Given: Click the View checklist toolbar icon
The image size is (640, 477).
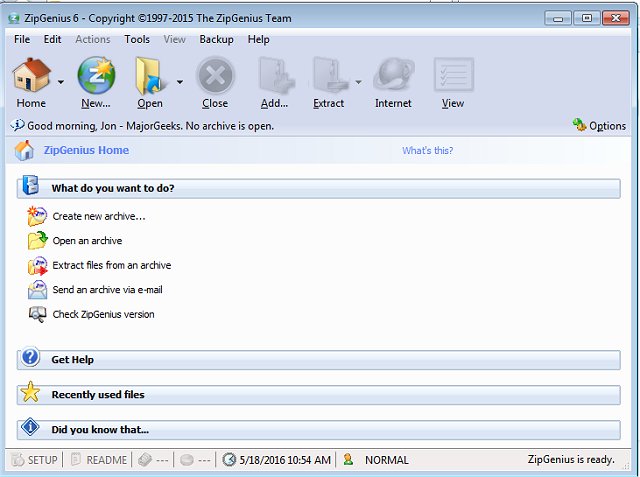Looking at the screenshot, I should pyautogui.click(x=453, y=75).
